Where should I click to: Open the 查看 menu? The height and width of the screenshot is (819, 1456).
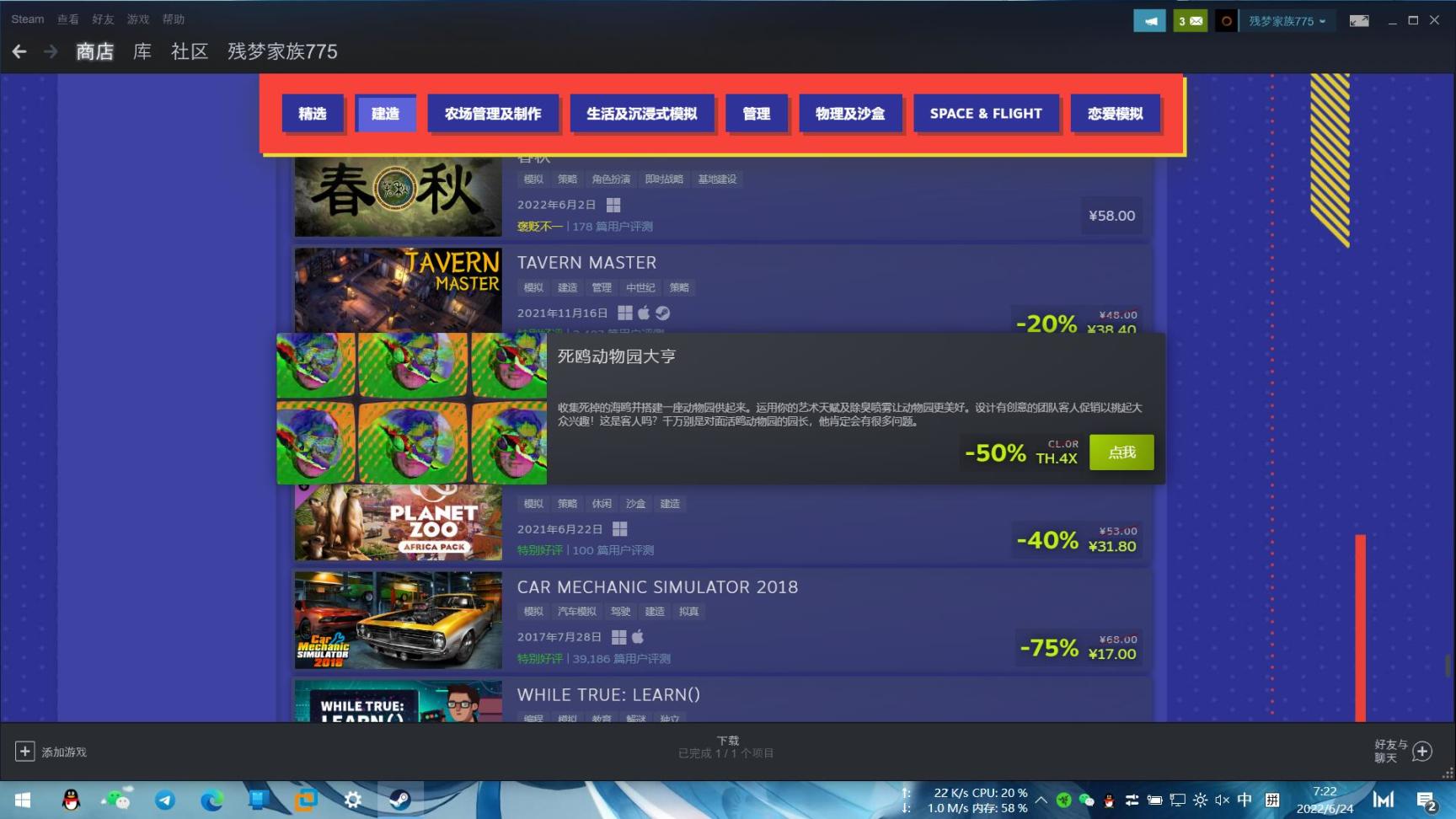(67, 19)
